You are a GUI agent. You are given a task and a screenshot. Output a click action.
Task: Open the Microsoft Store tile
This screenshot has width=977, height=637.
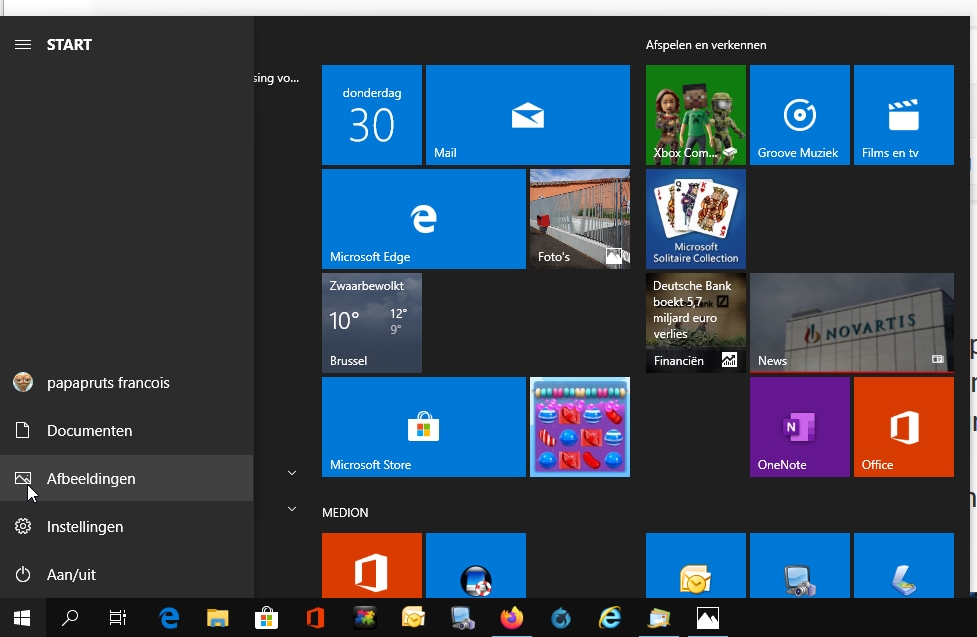coord(423,427)
